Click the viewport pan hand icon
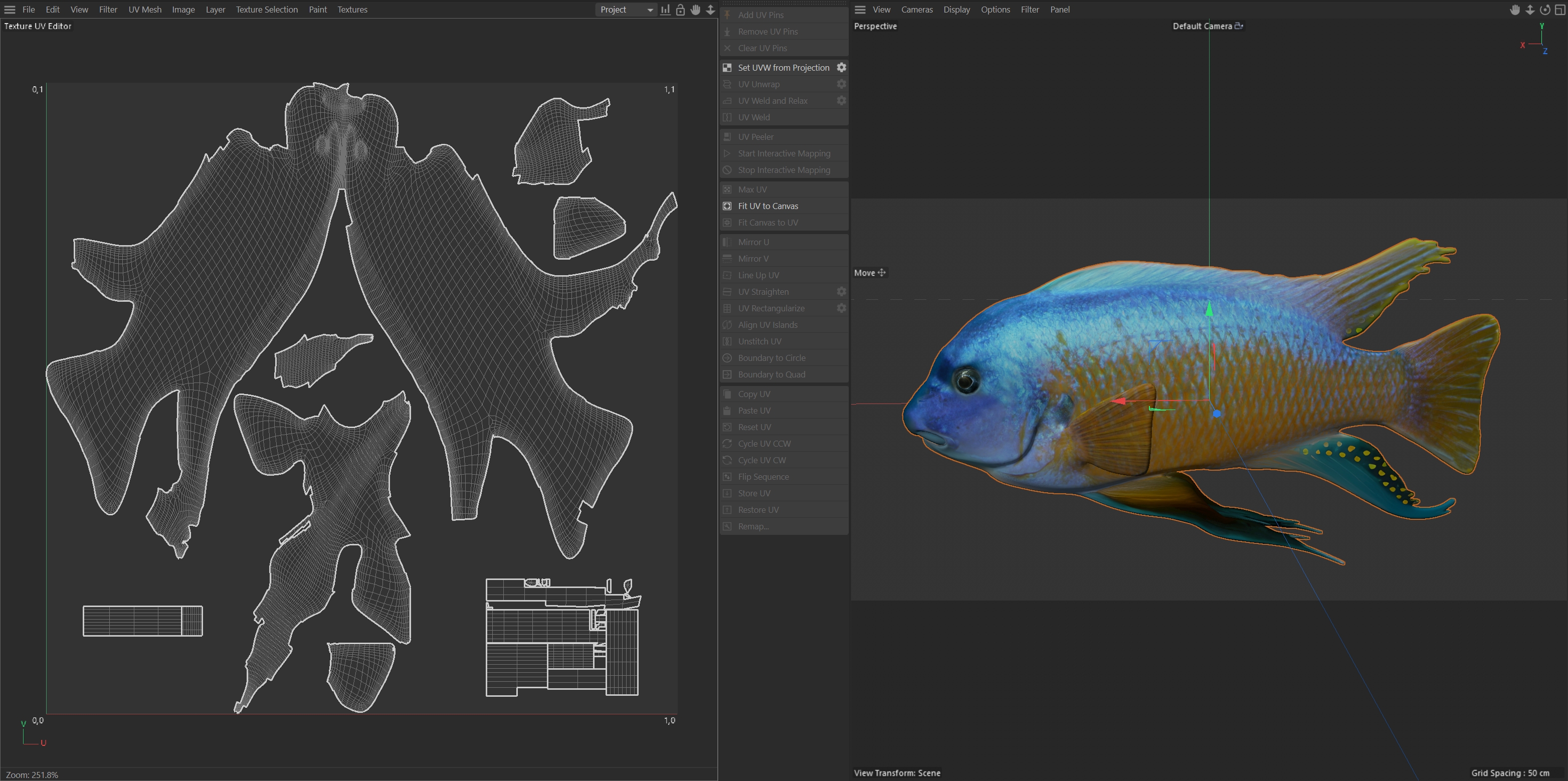The width and height of the screenshot is (1568, 781). pos(1515,10)
